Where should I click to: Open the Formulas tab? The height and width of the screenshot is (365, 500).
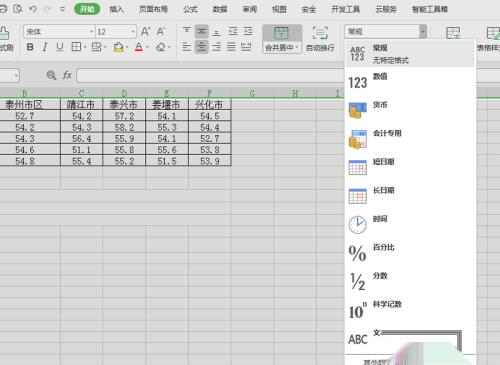pyautogui.click(x=190, y=9)
